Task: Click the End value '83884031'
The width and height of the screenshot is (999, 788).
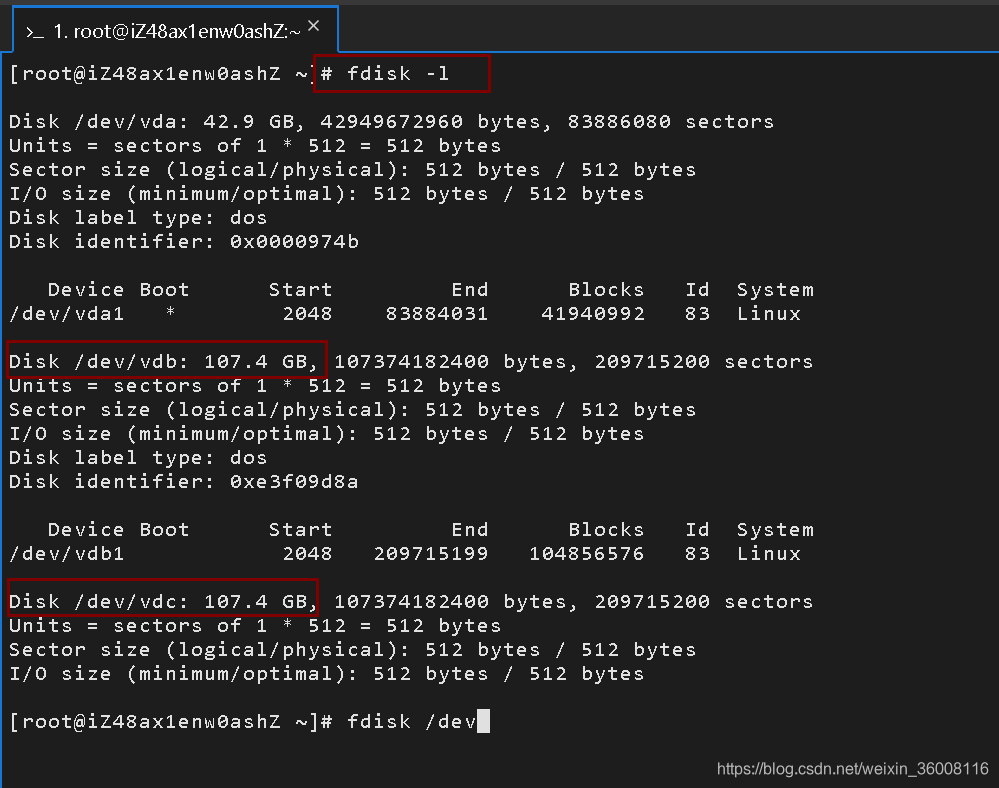Action: 437,313
